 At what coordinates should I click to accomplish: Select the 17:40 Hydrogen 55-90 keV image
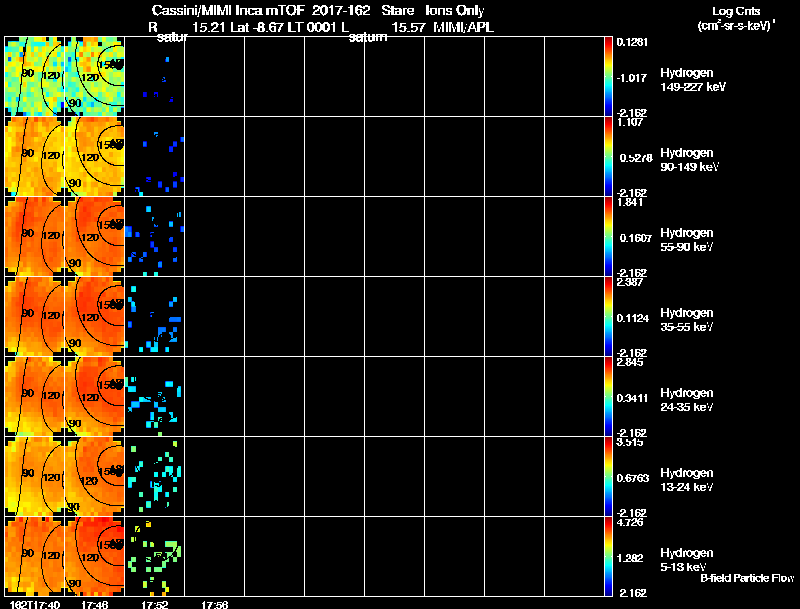pyautogui.click(x=35, y=237)
